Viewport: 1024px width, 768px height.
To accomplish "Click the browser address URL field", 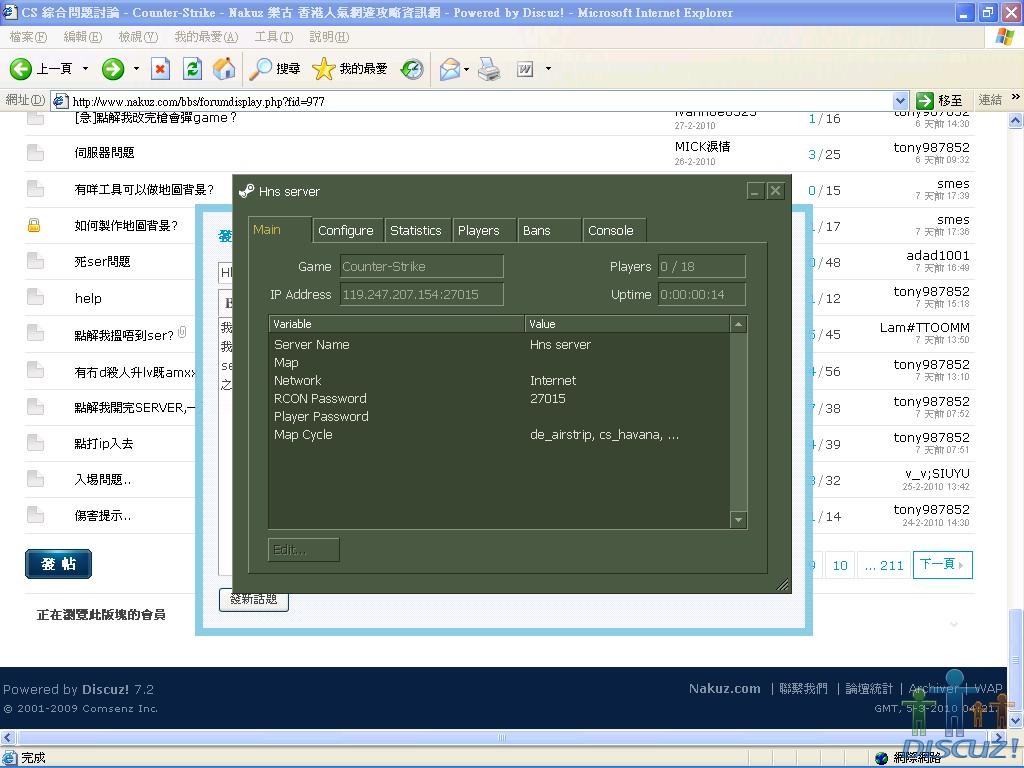I will 480,101.
